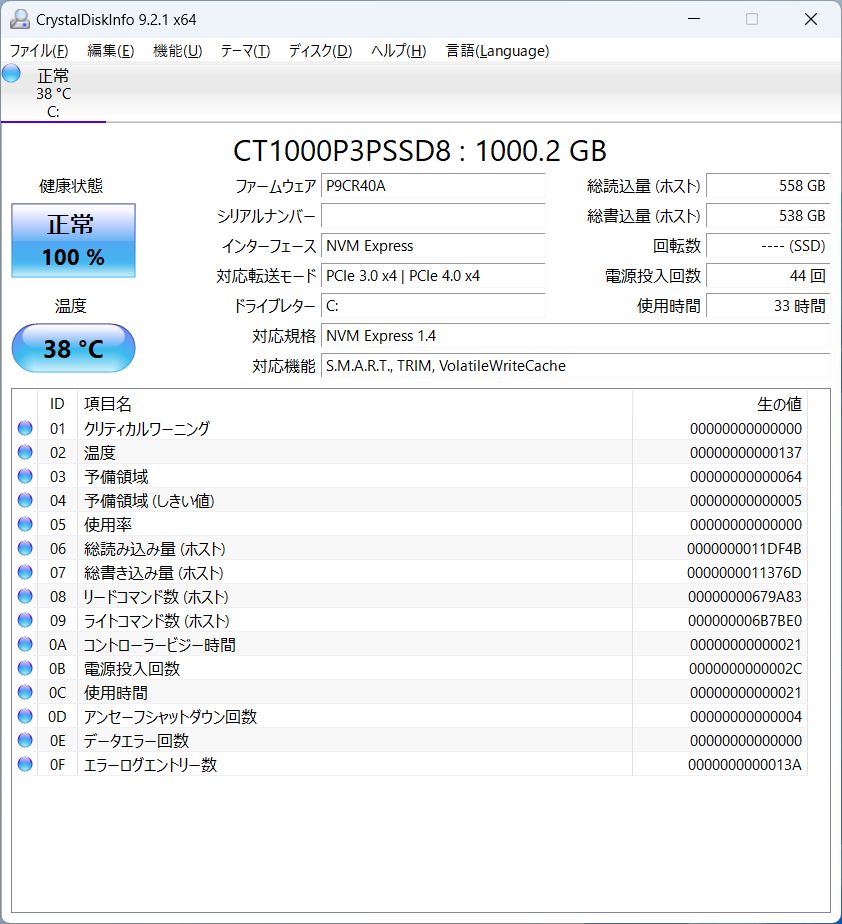Click the standard field NVM Express 1.4
The height and width of the screenshot is (924, 842).
click(576, 336)
